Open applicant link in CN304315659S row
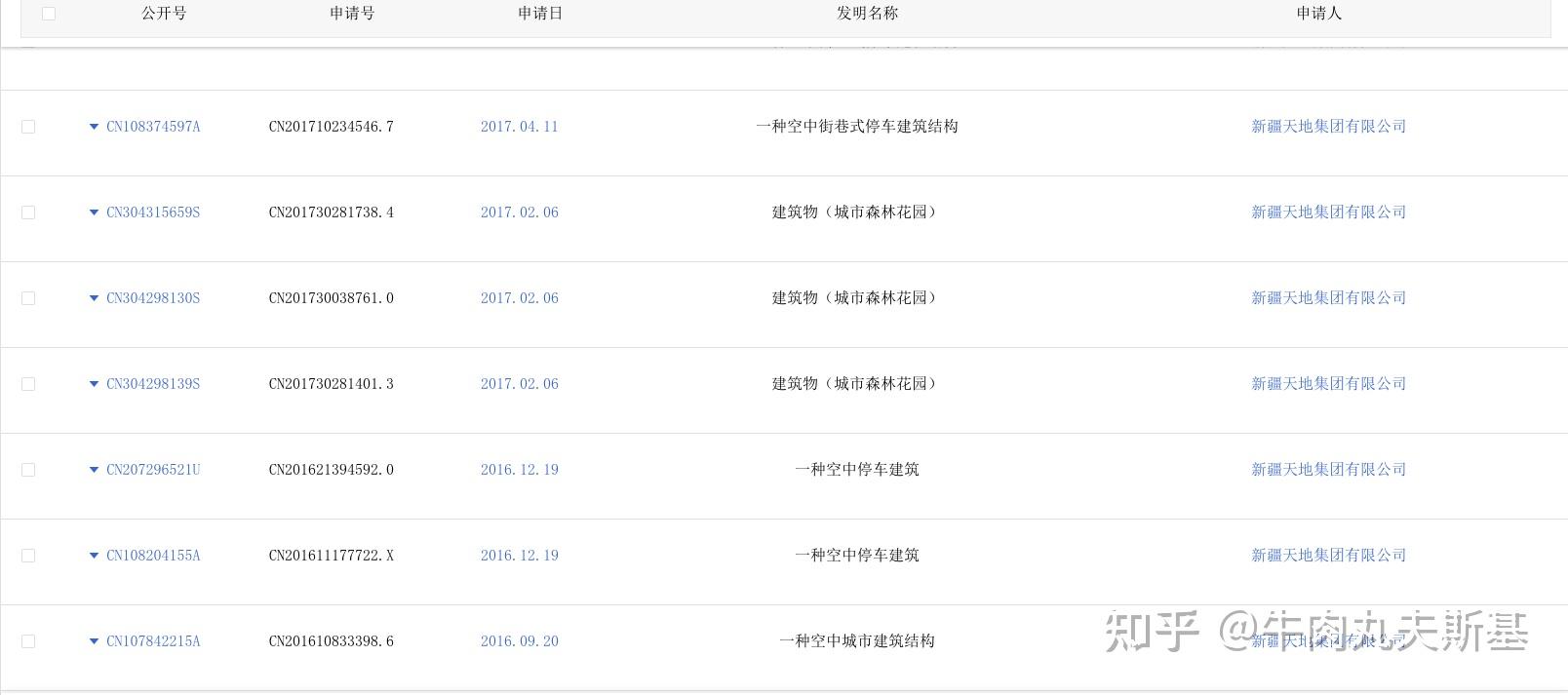1568x695 pixels. pos(1328,212)
